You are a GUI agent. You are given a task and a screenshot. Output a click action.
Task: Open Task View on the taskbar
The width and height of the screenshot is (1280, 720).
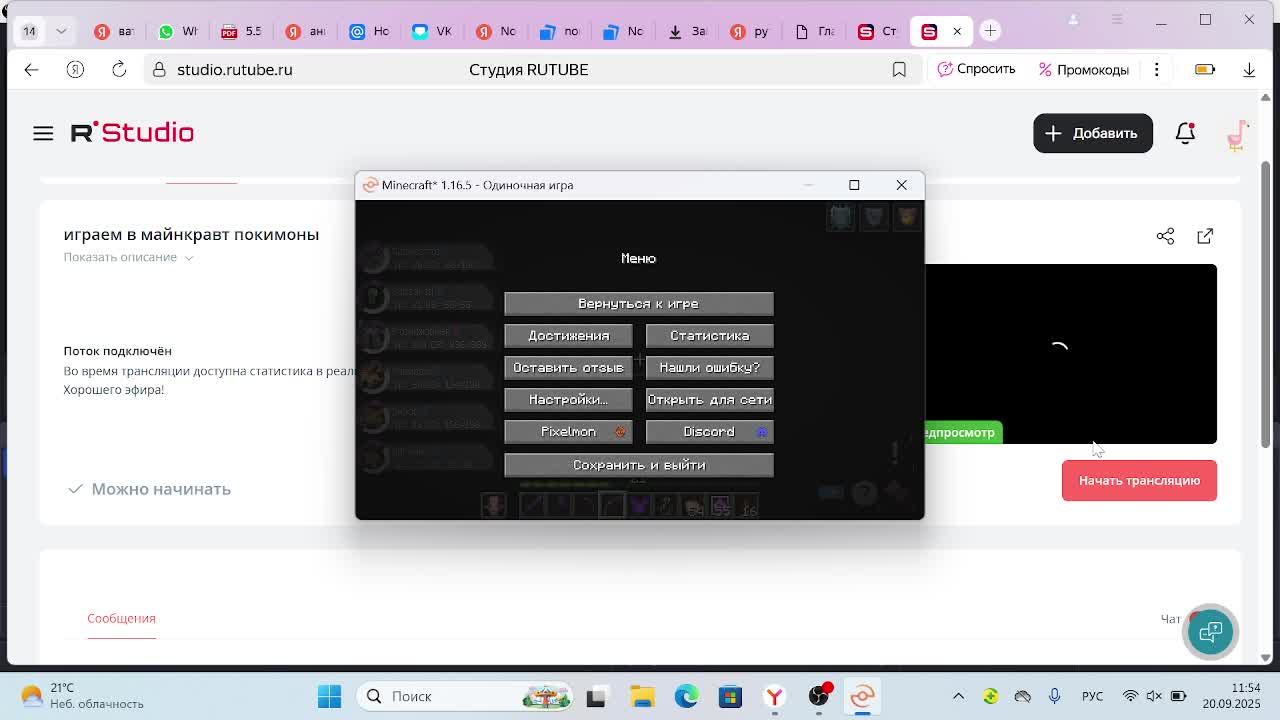pyautogui.click(x=596, y=696)
